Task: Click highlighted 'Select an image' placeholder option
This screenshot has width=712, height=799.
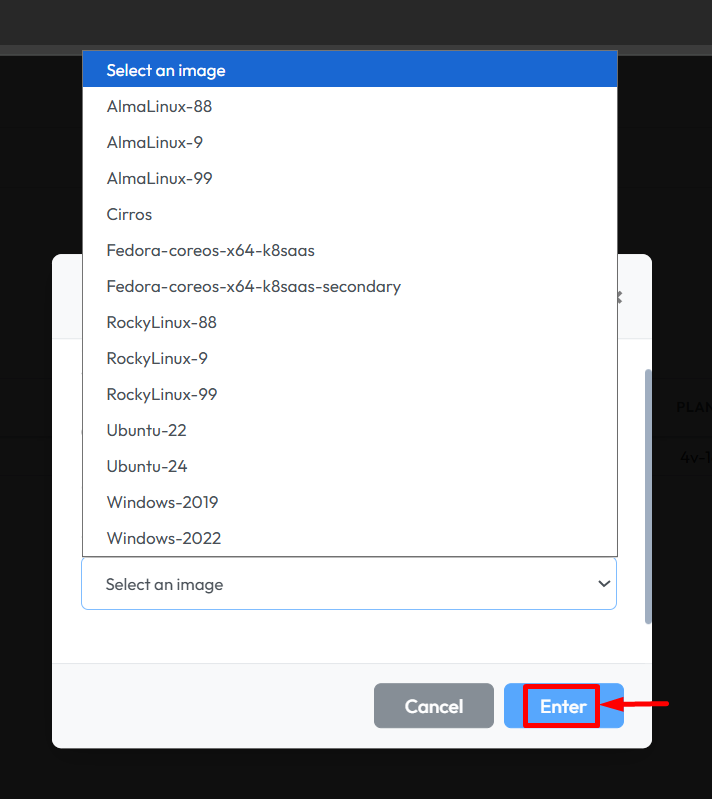Action: coord(166,70)
